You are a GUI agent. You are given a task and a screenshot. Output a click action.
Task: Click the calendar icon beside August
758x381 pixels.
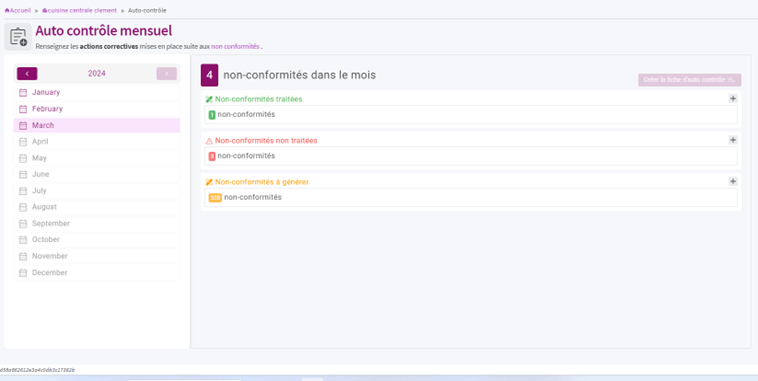point(23,207)
